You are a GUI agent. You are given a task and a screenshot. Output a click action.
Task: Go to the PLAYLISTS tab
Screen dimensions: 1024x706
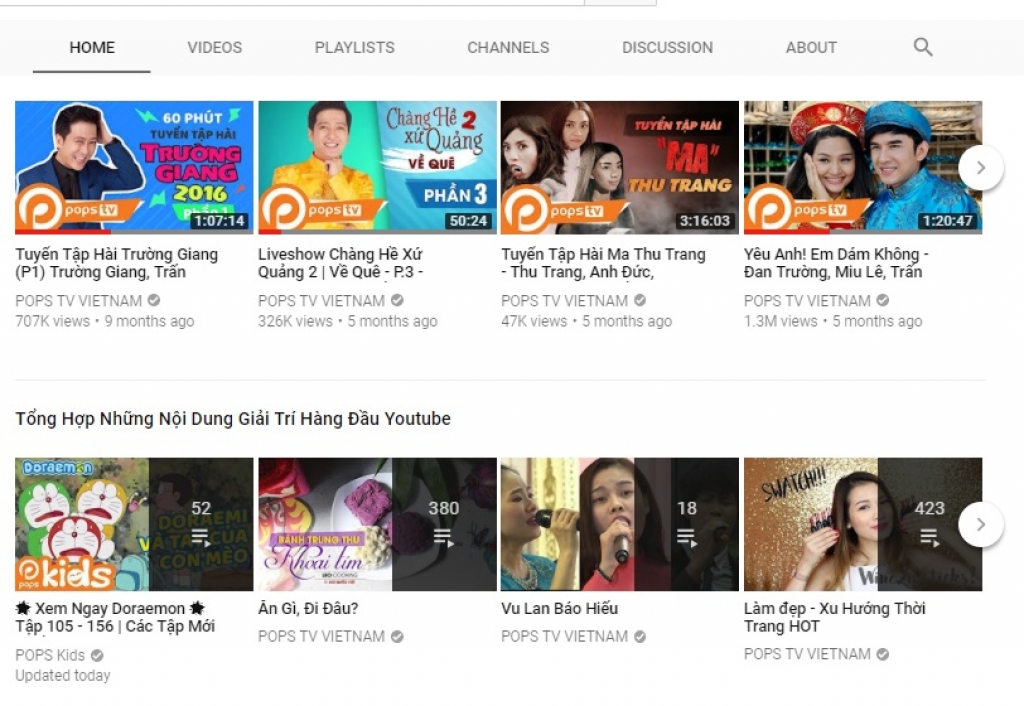tap(355, 48)
